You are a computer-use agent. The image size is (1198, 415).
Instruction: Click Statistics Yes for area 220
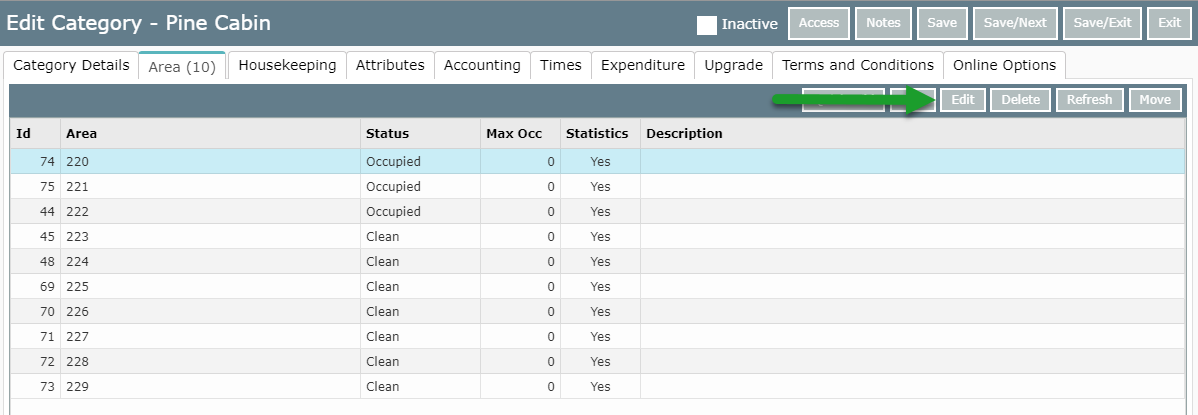point(601,161)
